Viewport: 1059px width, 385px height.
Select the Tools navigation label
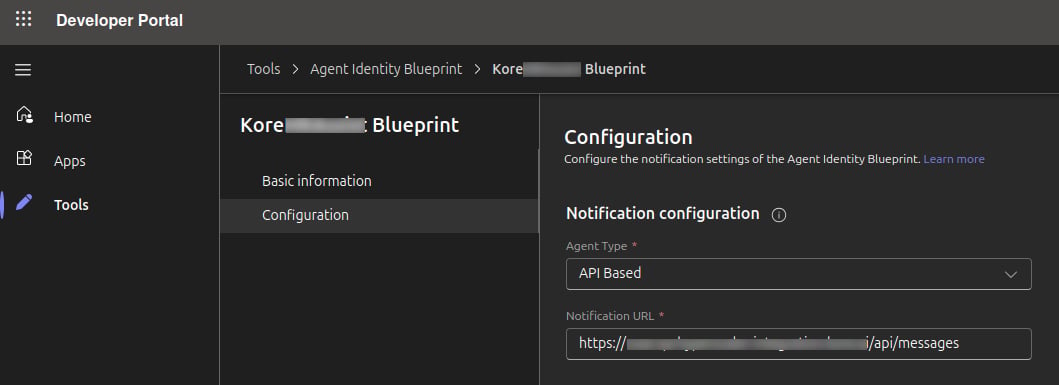click(x=71, y=205)
